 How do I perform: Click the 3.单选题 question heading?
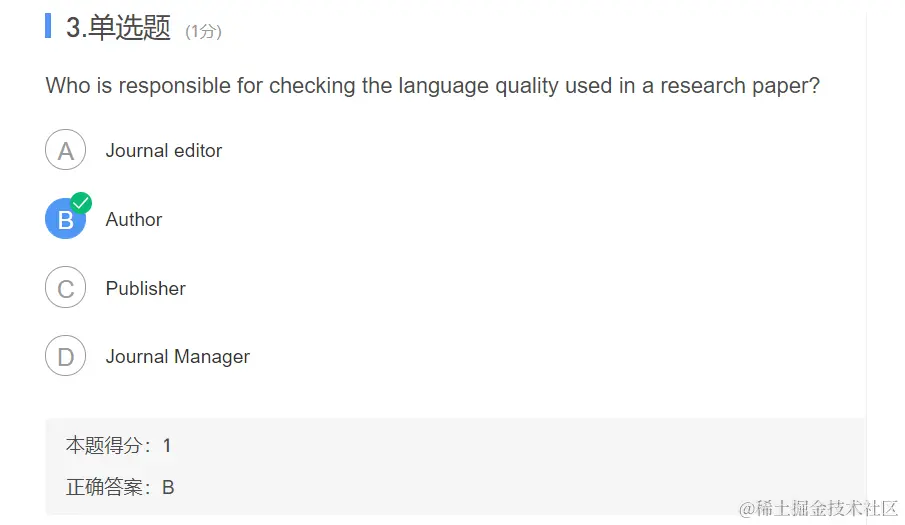pyautogui.click(x=118, y=27)
